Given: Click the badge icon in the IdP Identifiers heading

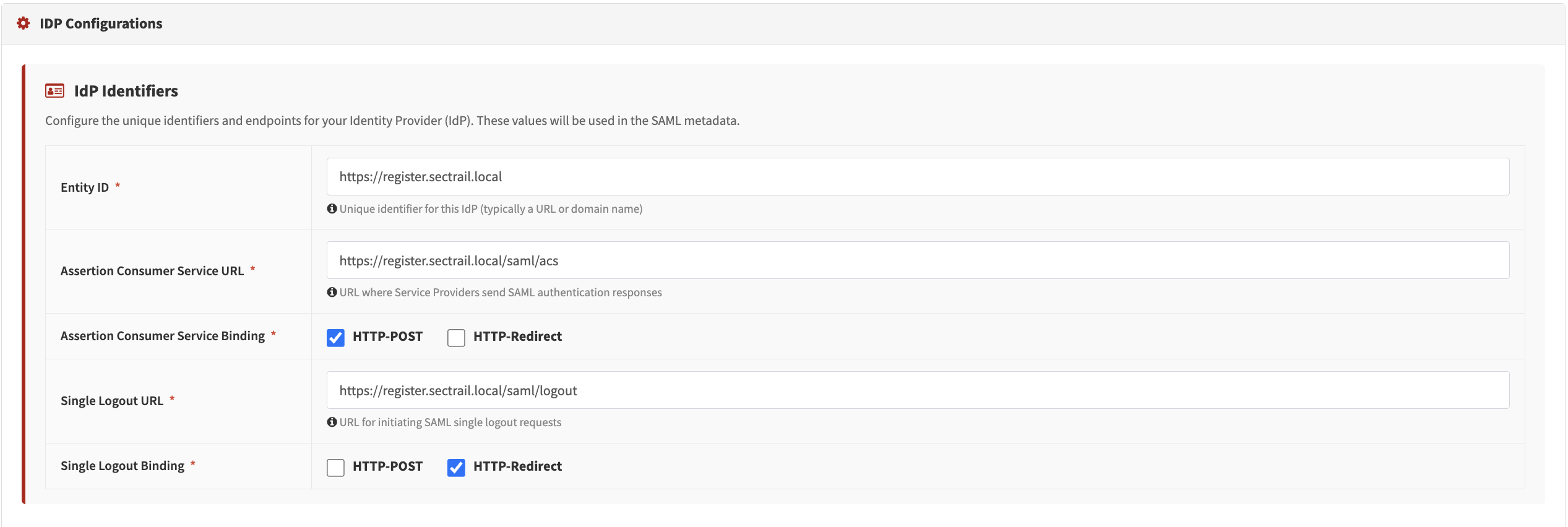Looking at the screenshot, I should coord(54,90).
